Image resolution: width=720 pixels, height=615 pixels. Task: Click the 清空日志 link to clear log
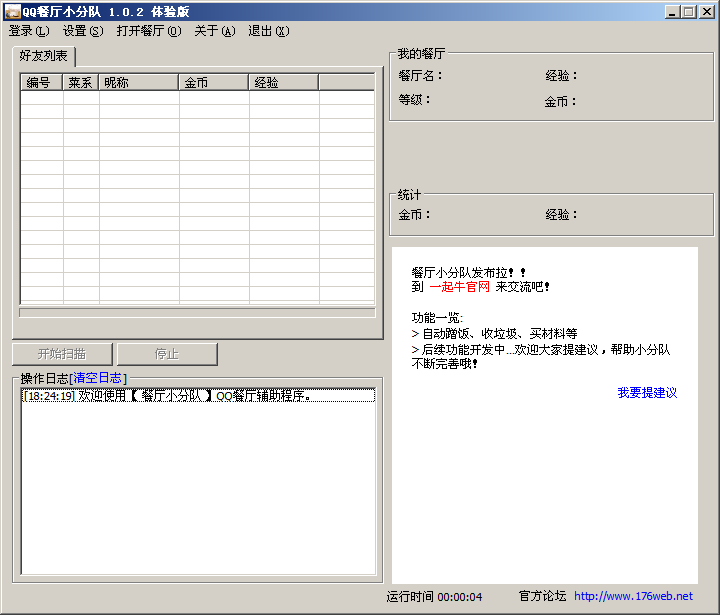tap(97, 378)
